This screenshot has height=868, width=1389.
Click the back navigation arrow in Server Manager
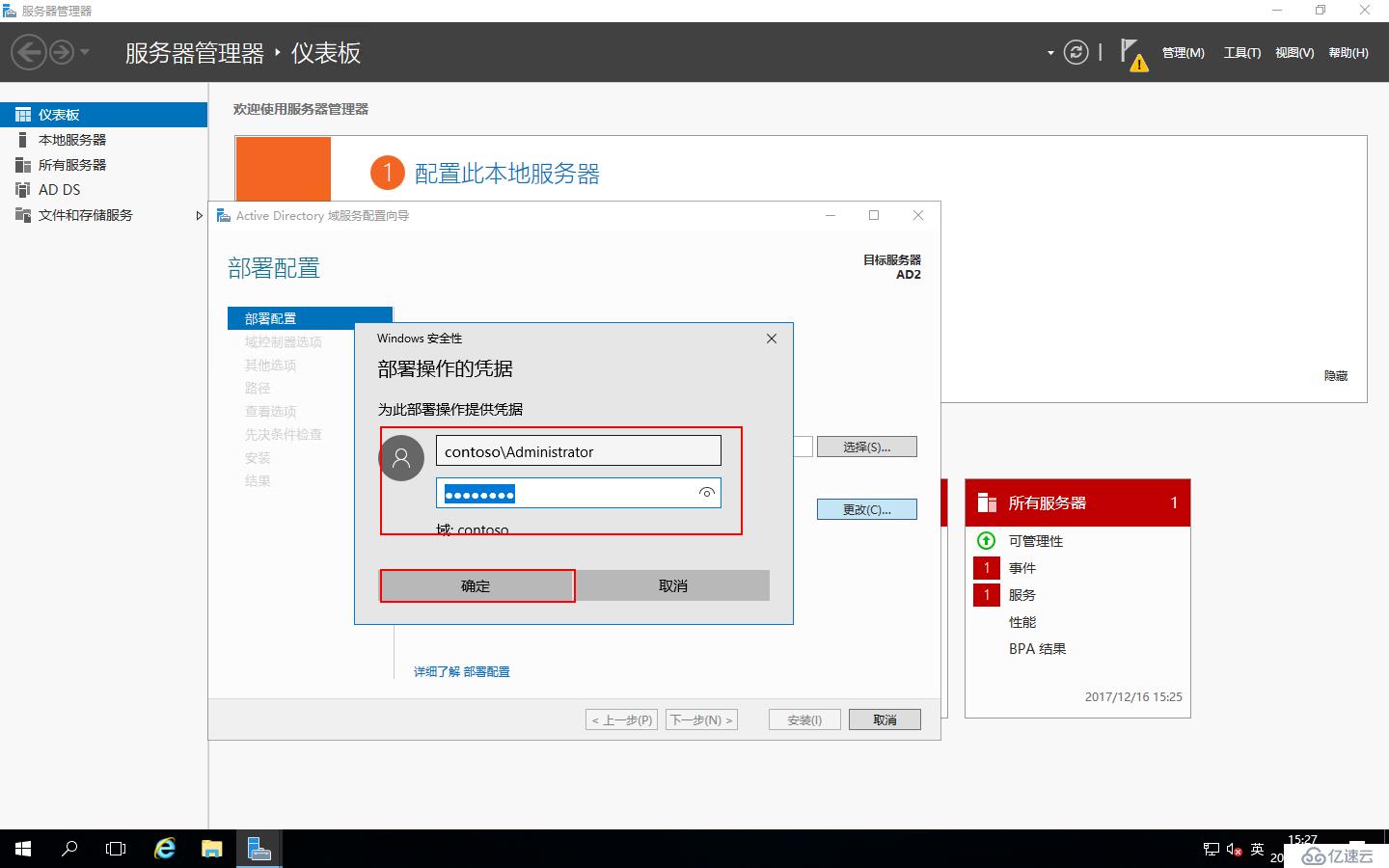coord(29,52)
